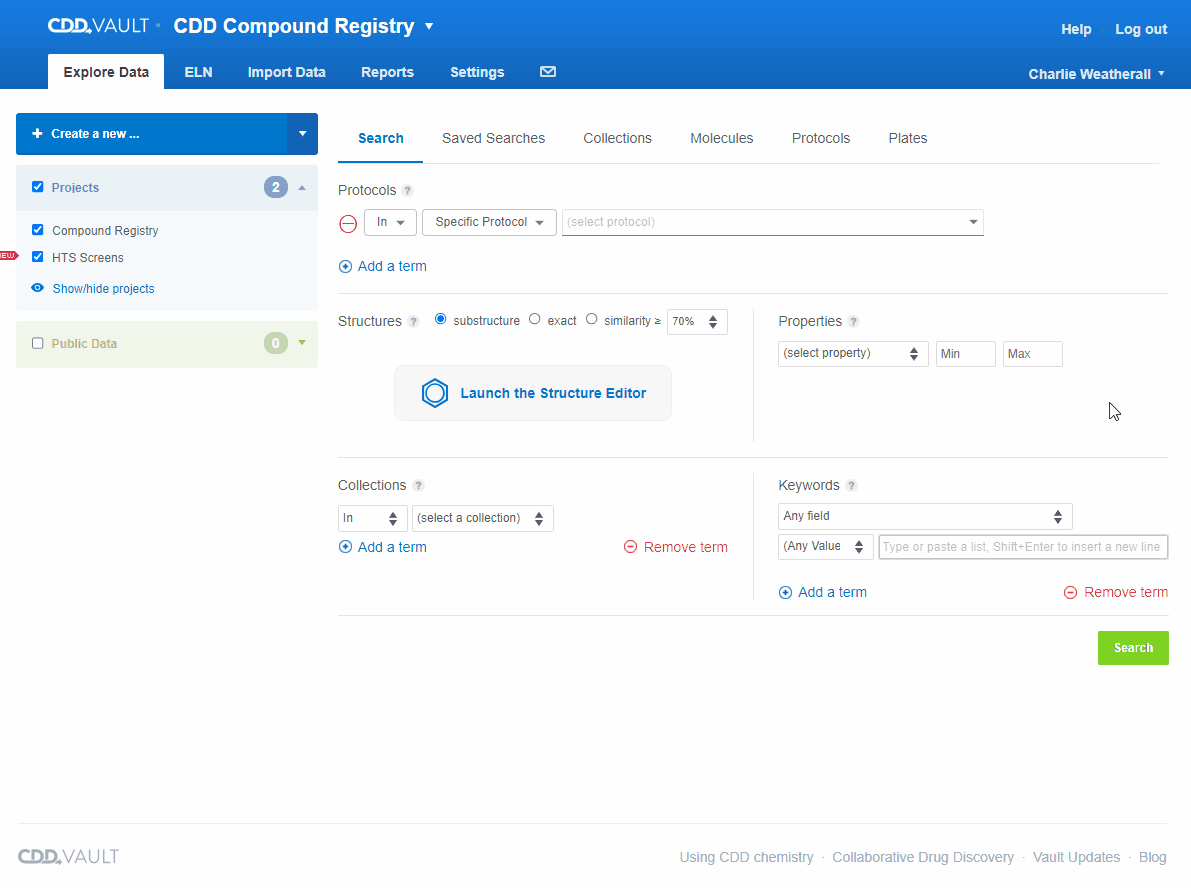Click Launch the Structure Editor
1191x888 pixels.
[x=533, y=393]
